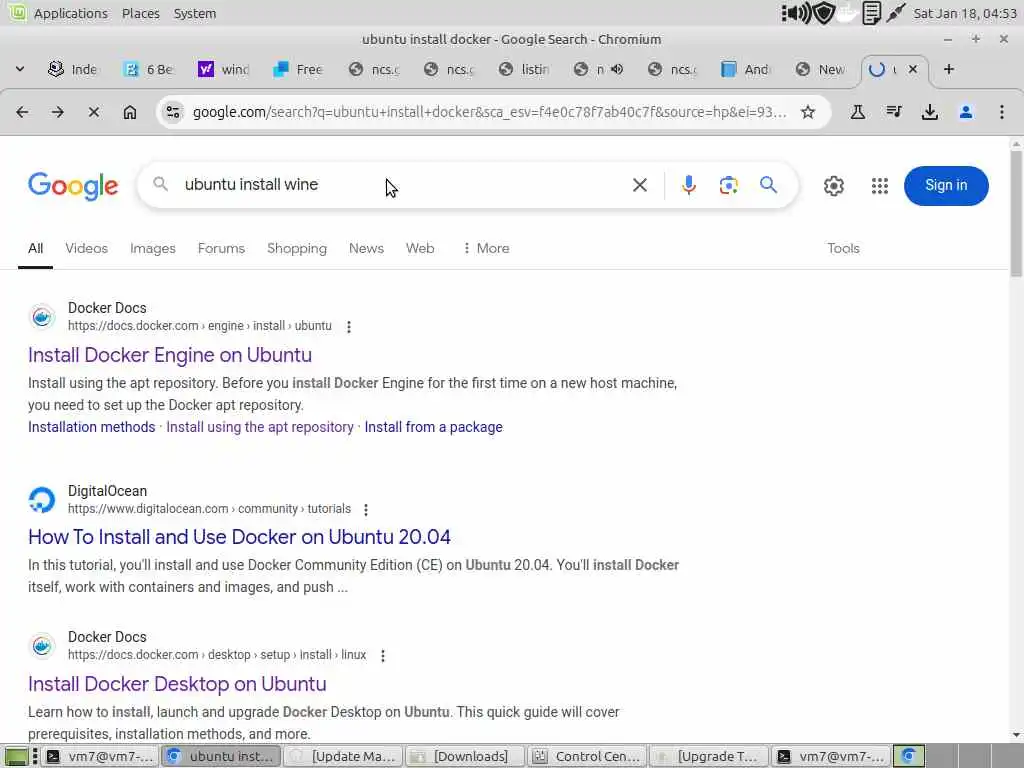Select the All results tab

point(35,248)
